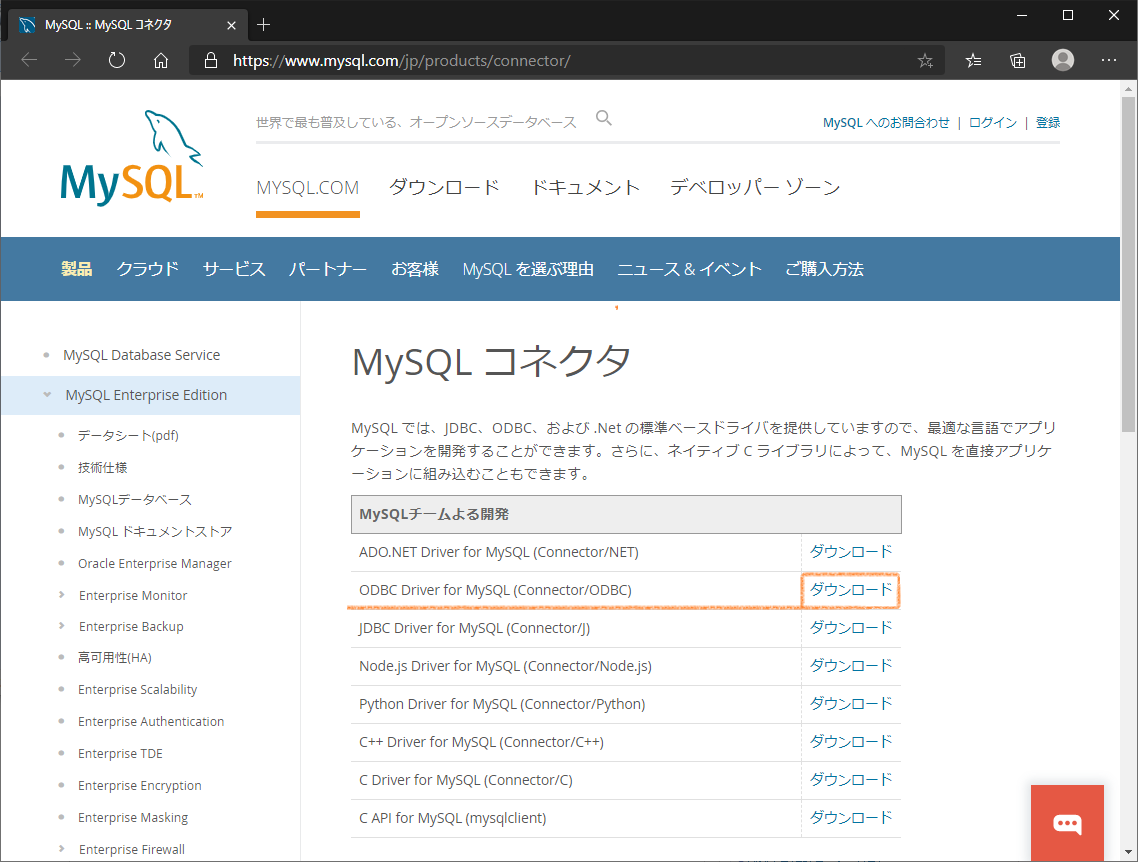Open Enterprise Encryption sidebar link
Screen dimensions: 1138x862
[139, 785]
